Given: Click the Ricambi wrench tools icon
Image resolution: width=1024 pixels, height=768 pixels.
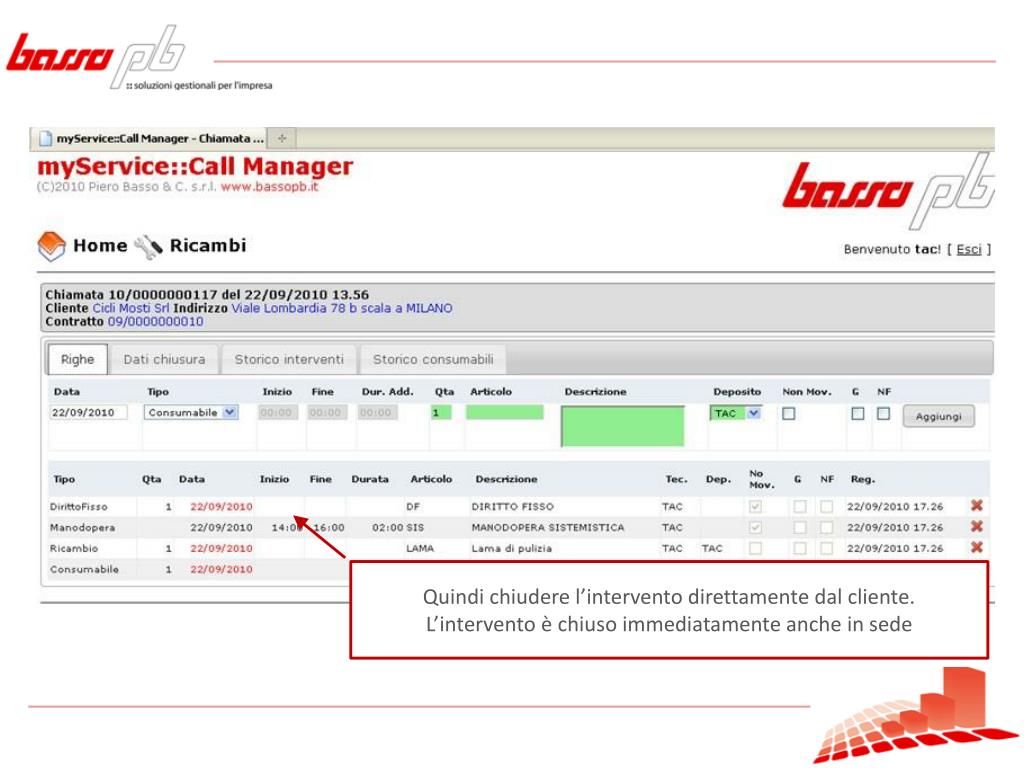Looking at the screenshot, I should [148, 246].
